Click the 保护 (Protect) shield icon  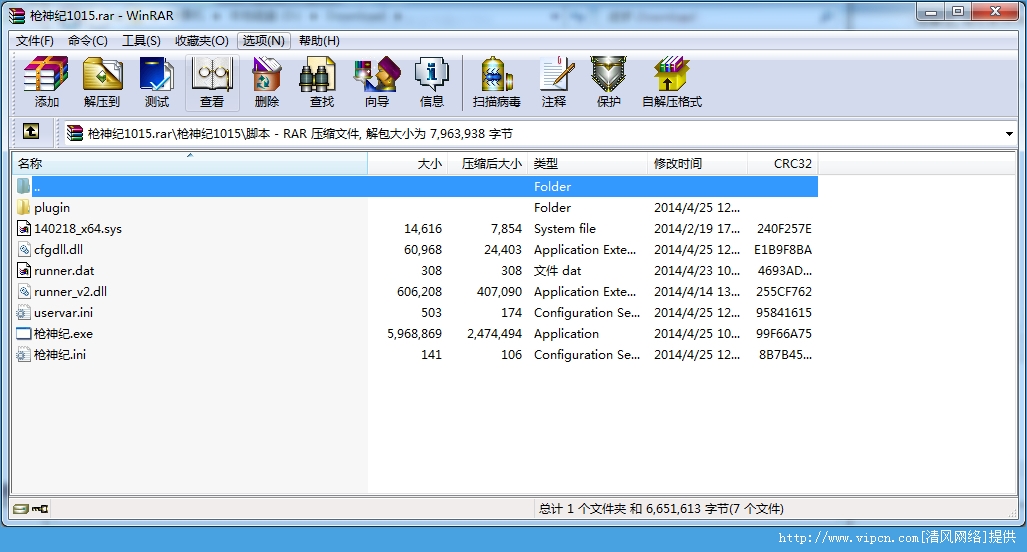[608, 74]
